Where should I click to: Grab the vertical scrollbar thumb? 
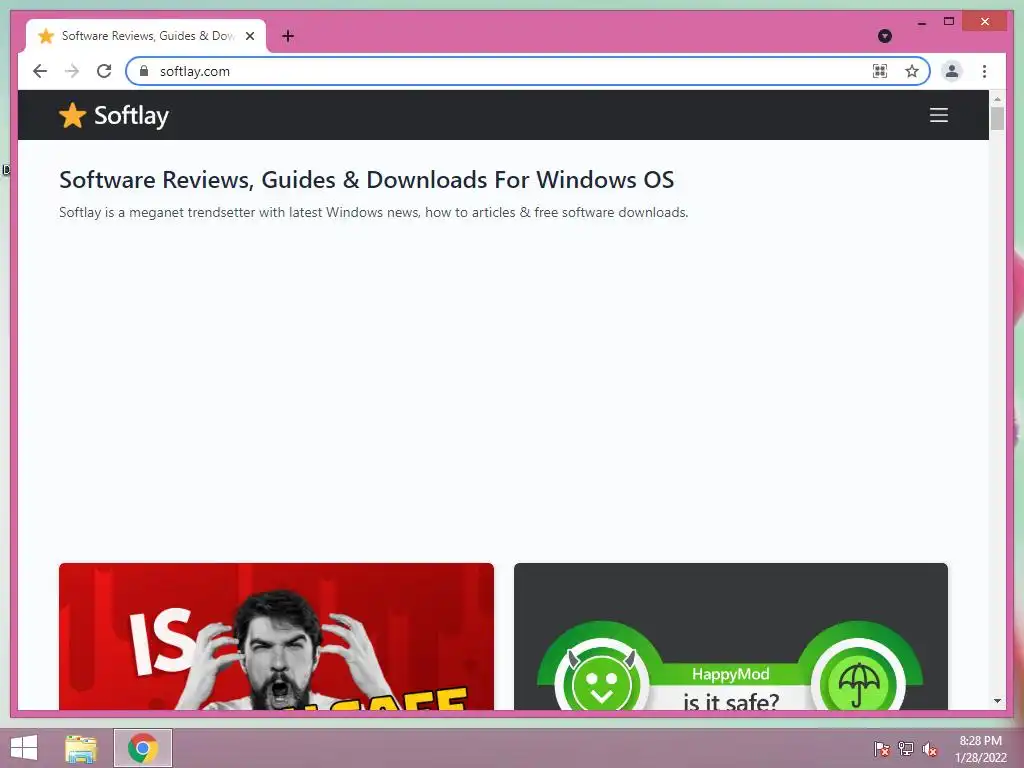click(997, 119)
